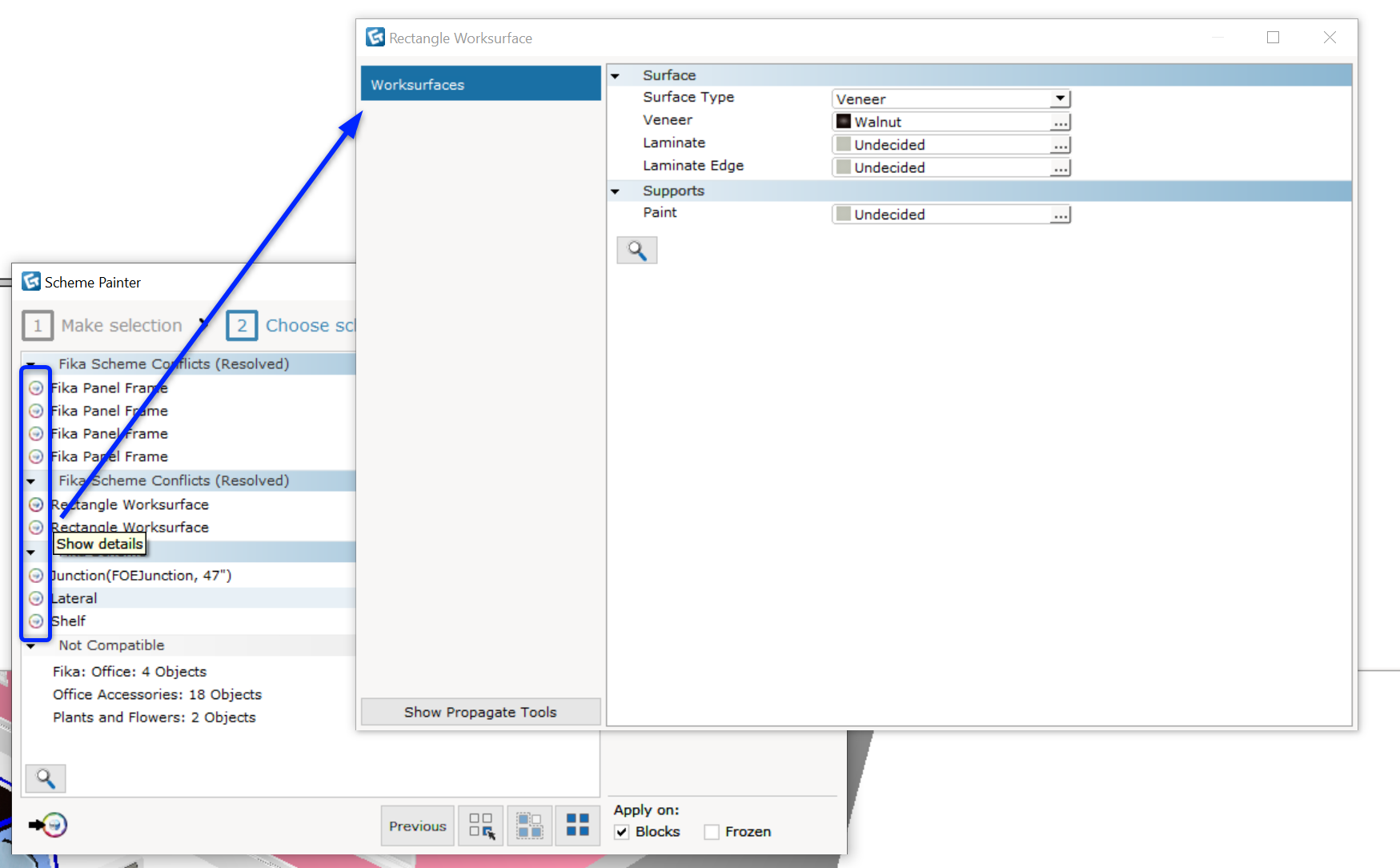Show details icon for Lateral
This screenshot has height=868, width=1400.
tap(36, 598)
